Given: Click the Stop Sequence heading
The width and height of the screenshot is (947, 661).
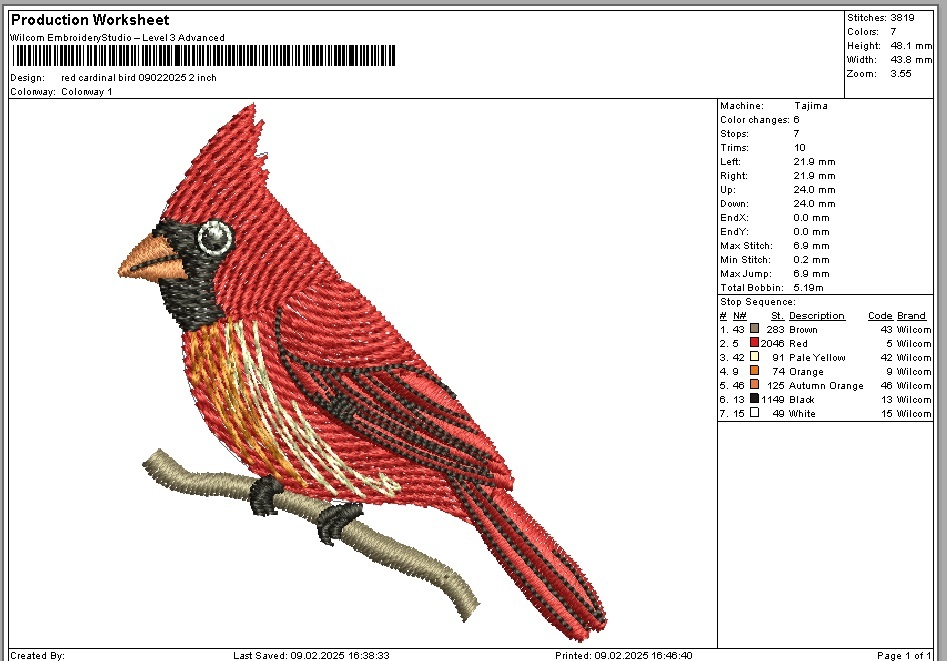Looking at the screenshot, I should tap(758, 302).
